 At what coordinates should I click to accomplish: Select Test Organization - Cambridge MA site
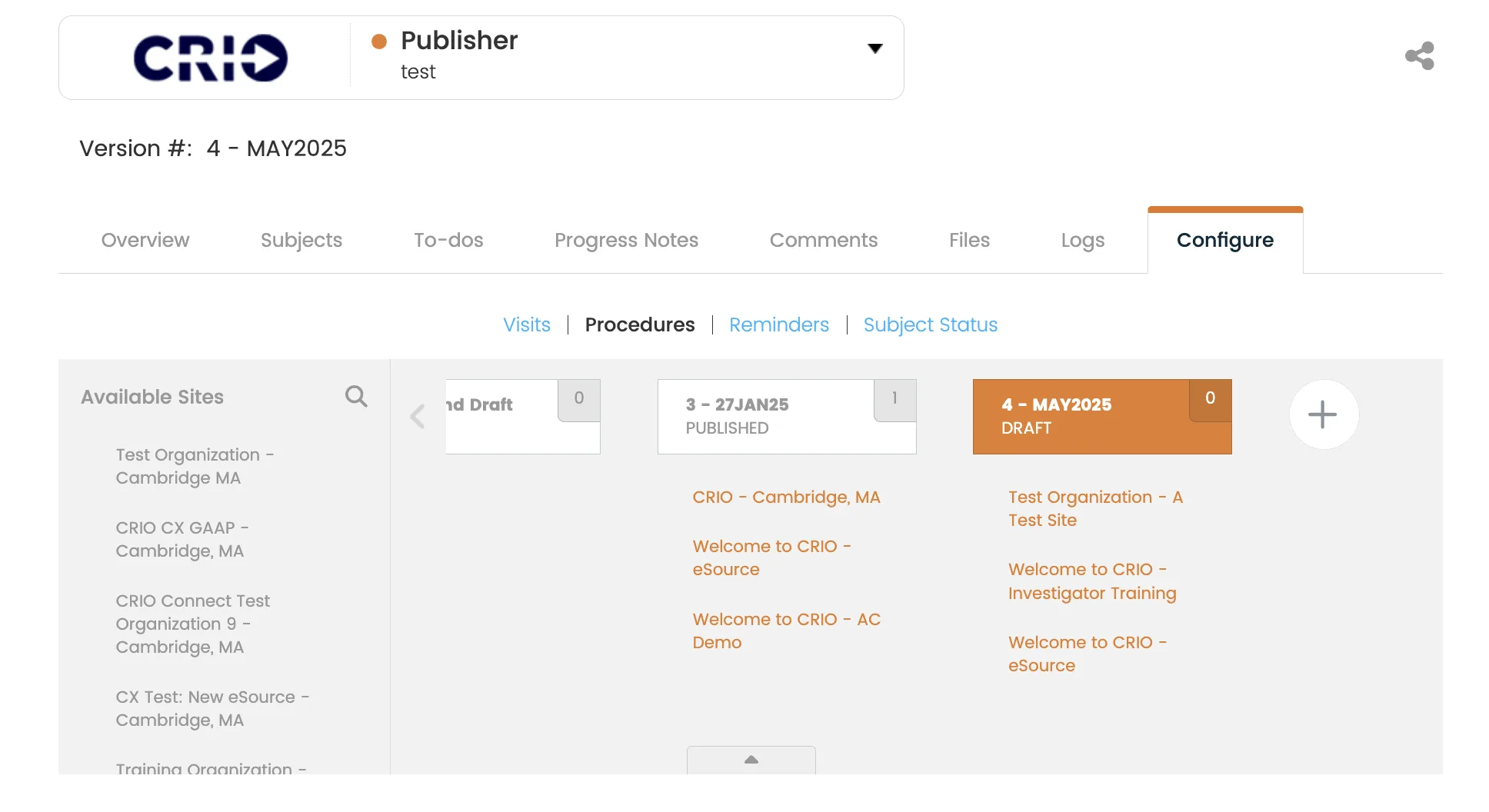195,466
